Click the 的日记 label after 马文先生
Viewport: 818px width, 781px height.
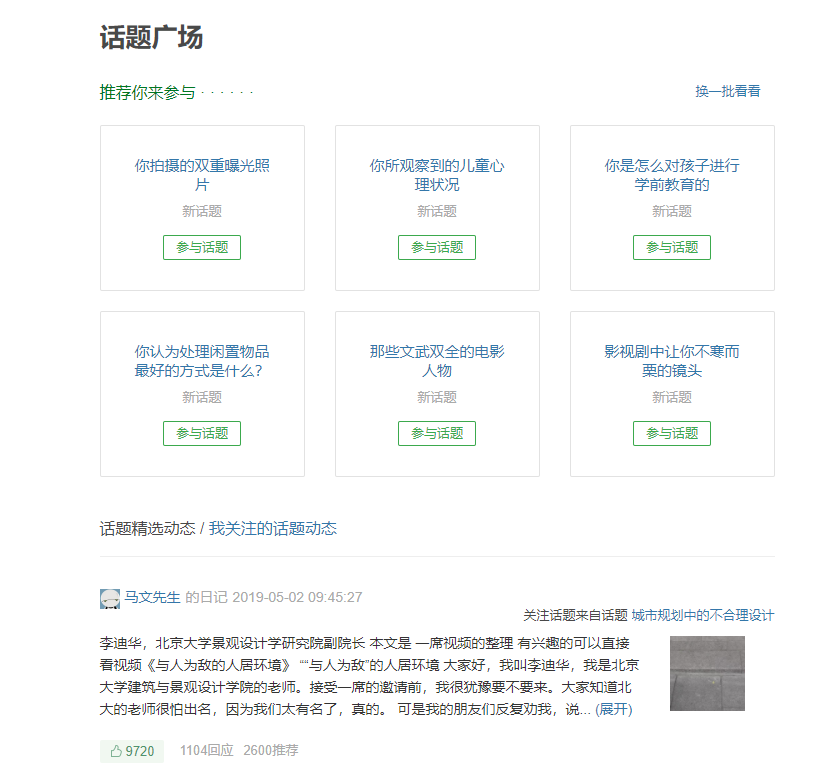207,597
